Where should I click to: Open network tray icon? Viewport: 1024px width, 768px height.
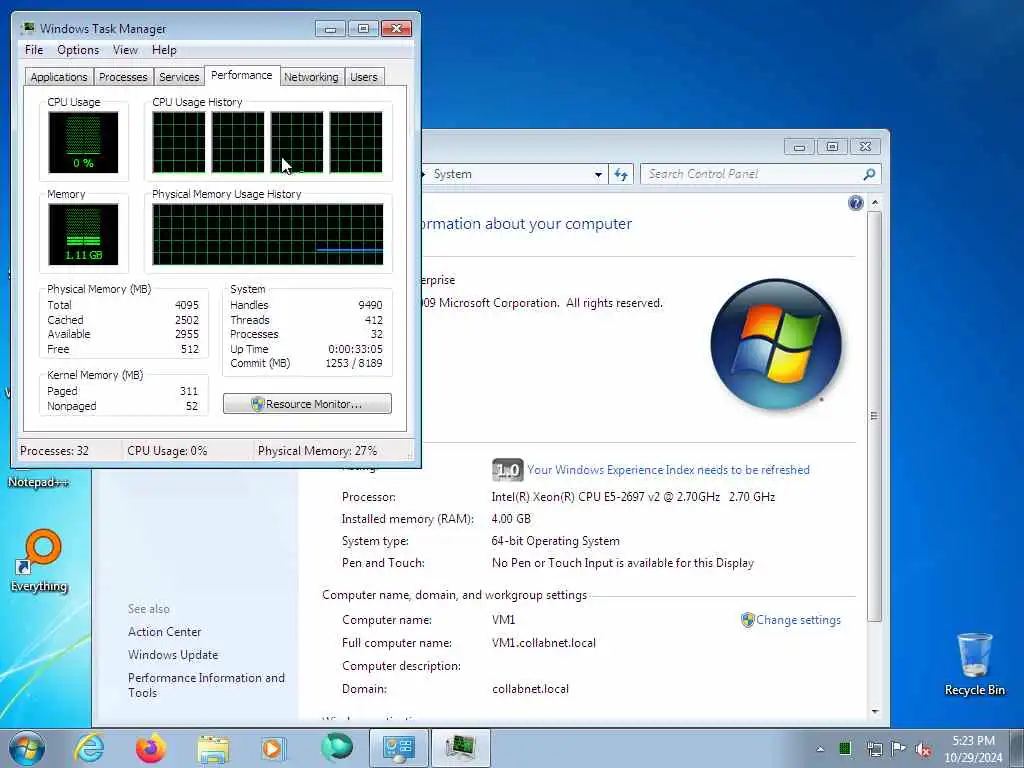point(874,749)
